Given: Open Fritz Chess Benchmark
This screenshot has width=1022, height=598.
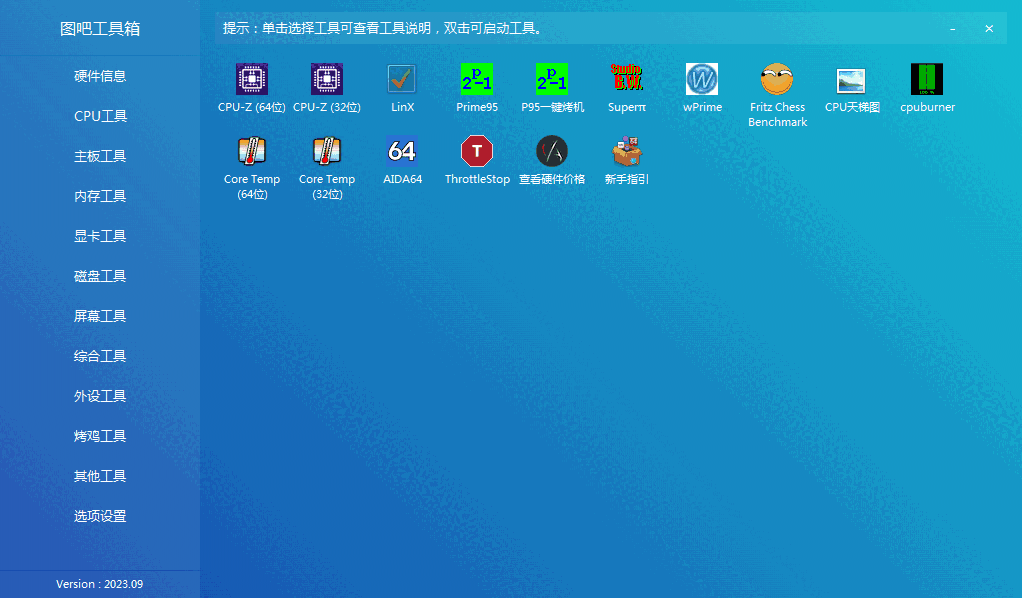Looking at the screenshot, I should tap(777, 88).
